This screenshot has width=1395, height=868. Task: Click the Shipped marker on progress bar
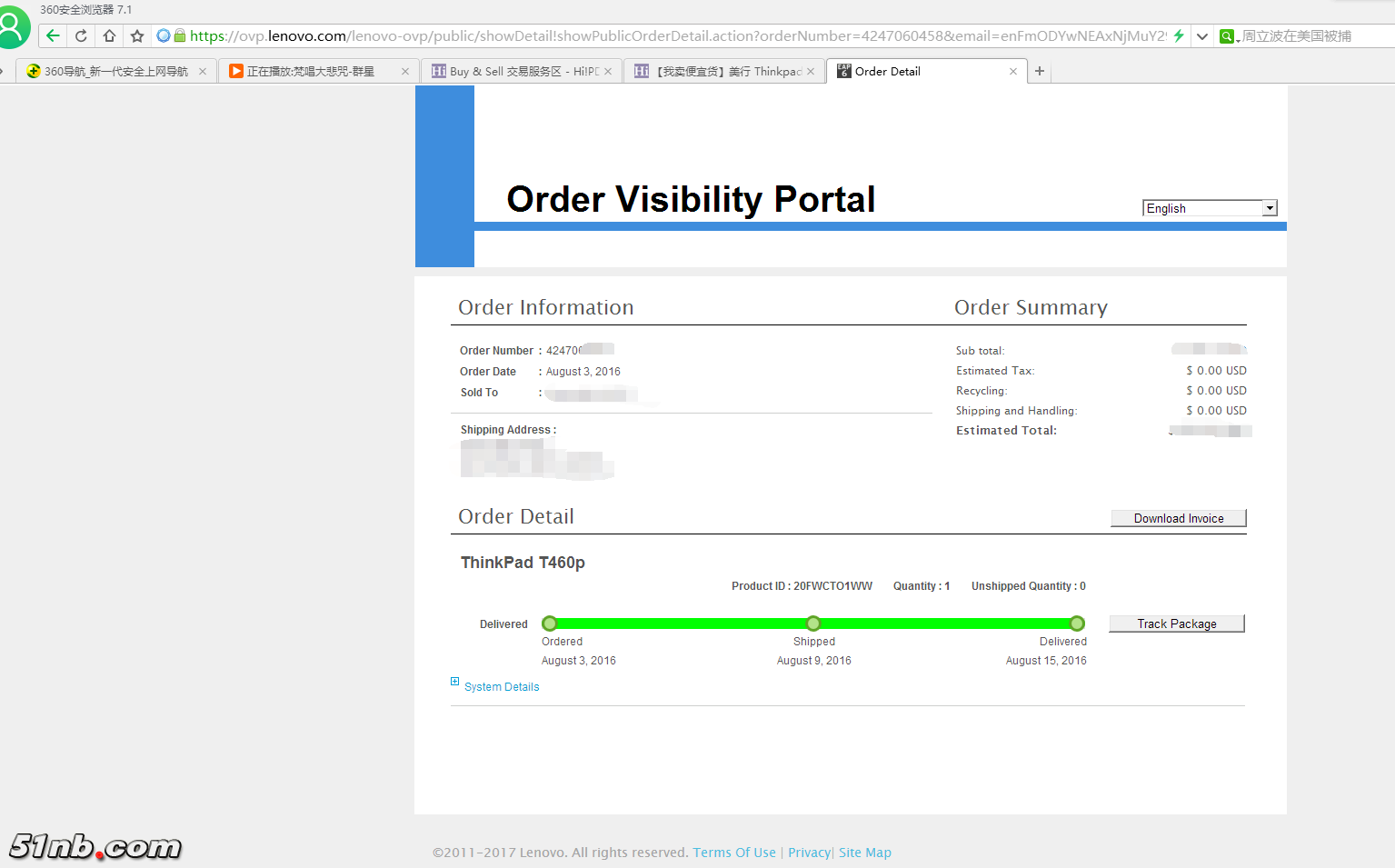[x=813, y=624]
